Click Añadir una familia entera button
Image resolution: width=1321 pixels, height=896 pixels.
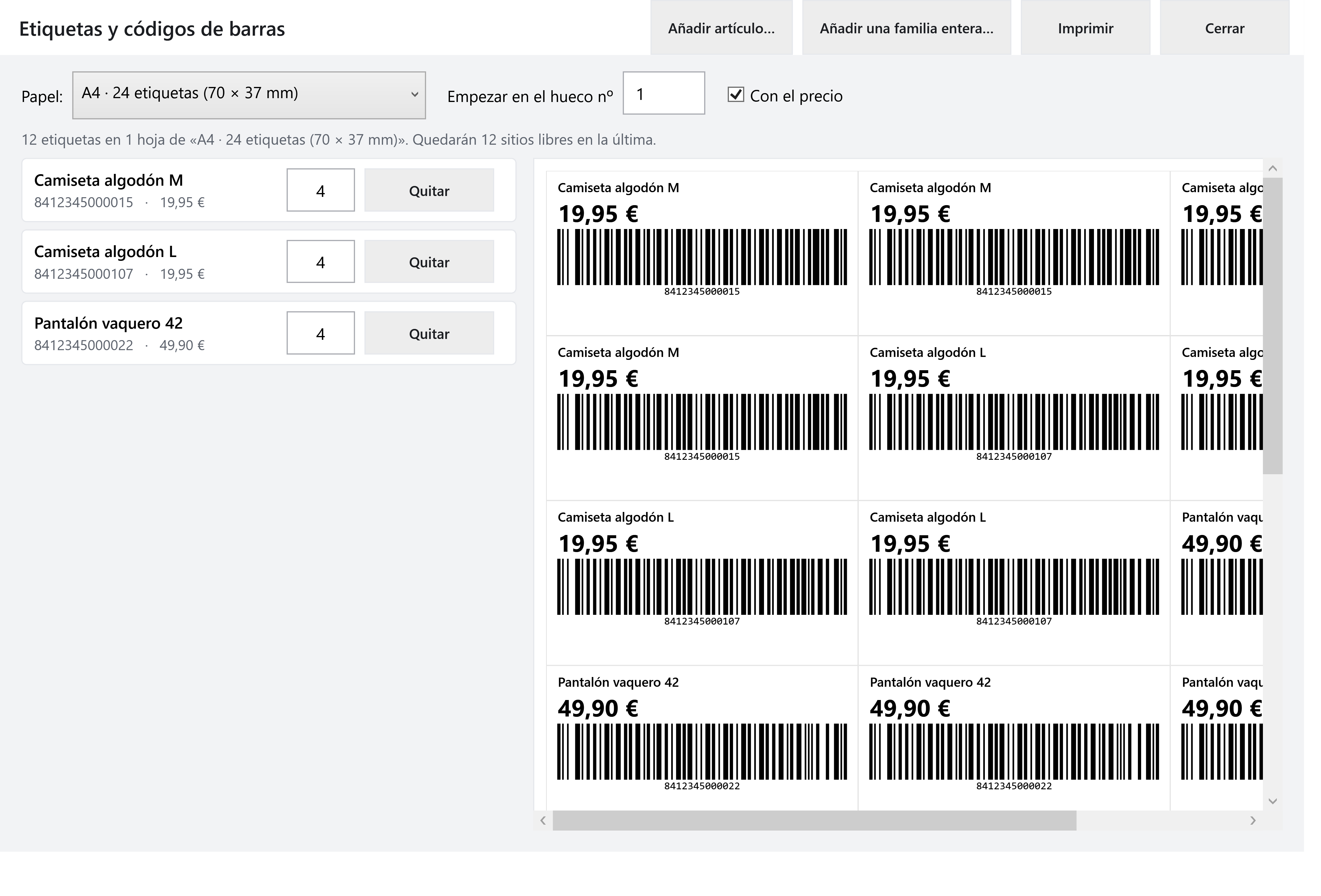[x=907, y=28]
